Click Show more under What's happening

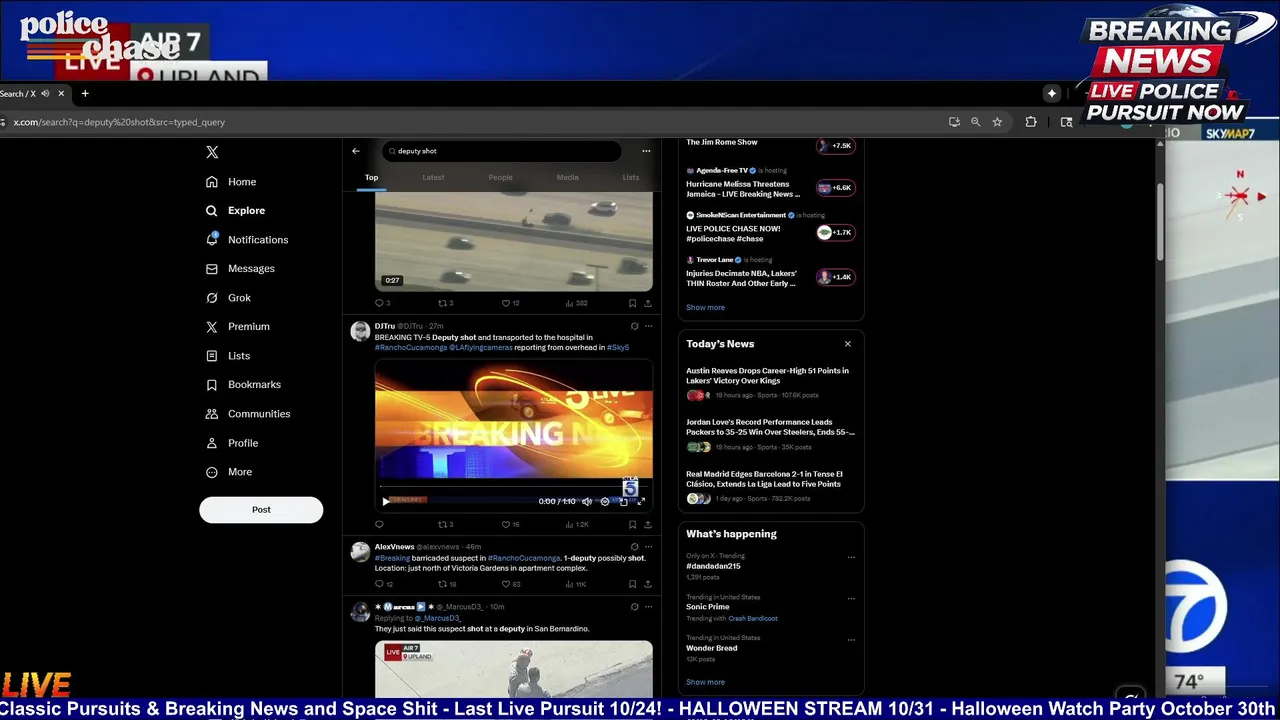tap(705, 682)
